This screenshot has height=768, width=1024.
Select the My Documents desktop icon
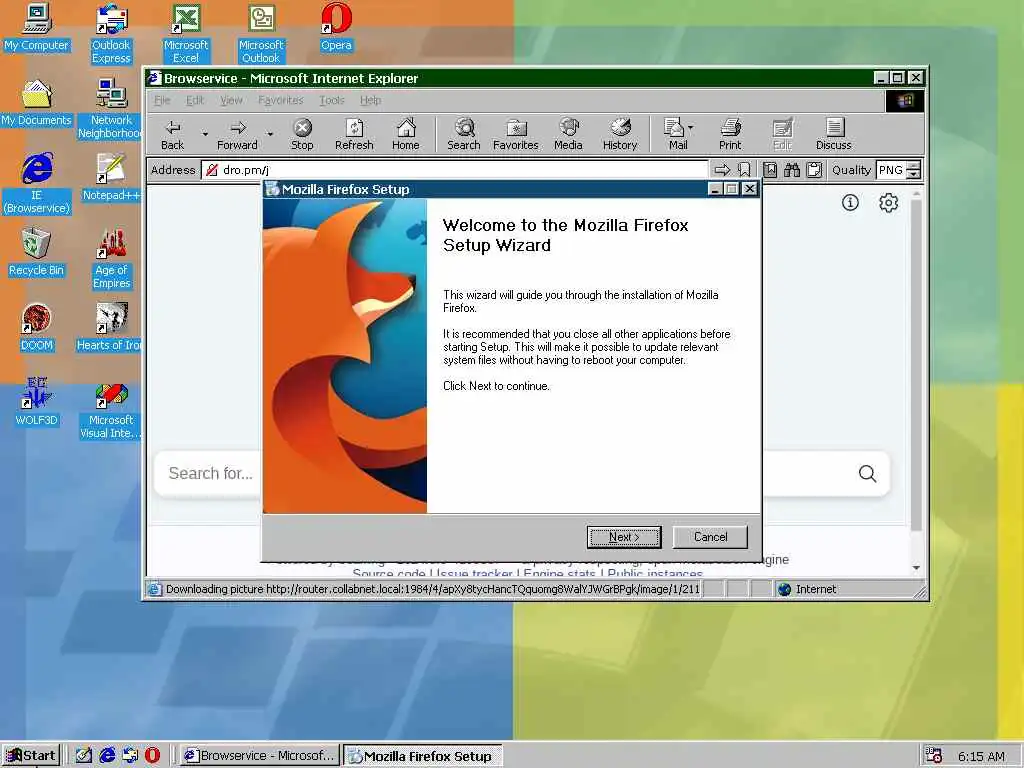[x=37, y=103]
